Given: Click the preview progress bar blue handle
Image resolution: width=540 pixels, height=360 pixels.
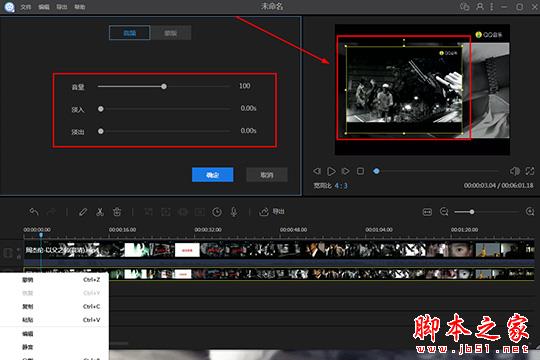Looking at the screenshot, I should click(x=376, y=171).
